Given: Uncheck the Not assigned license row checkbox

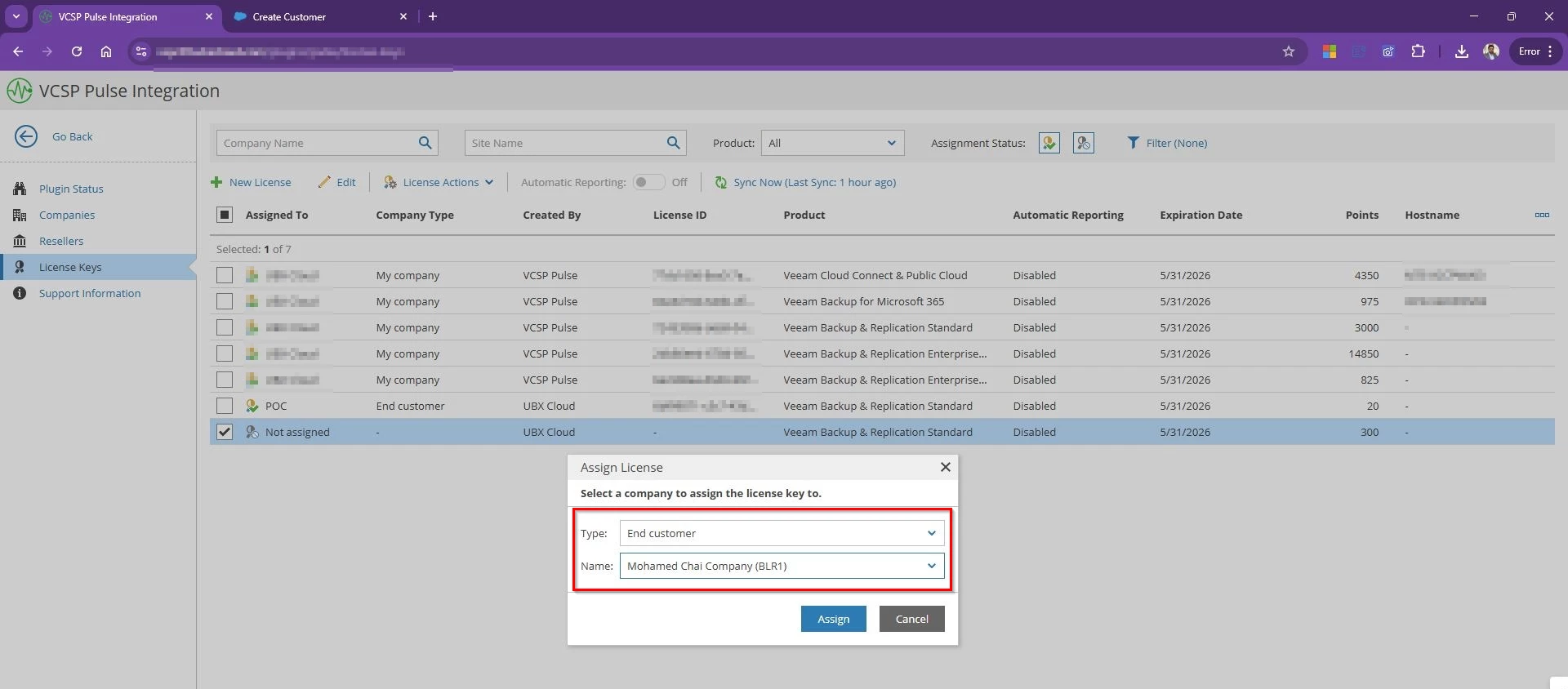Looking at the screenshot, I should tap(225, 432).
